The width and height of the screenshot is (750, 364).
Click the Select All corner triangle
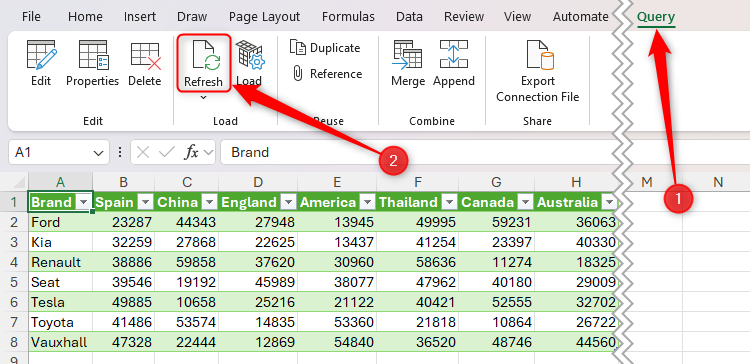click(18, 182)
